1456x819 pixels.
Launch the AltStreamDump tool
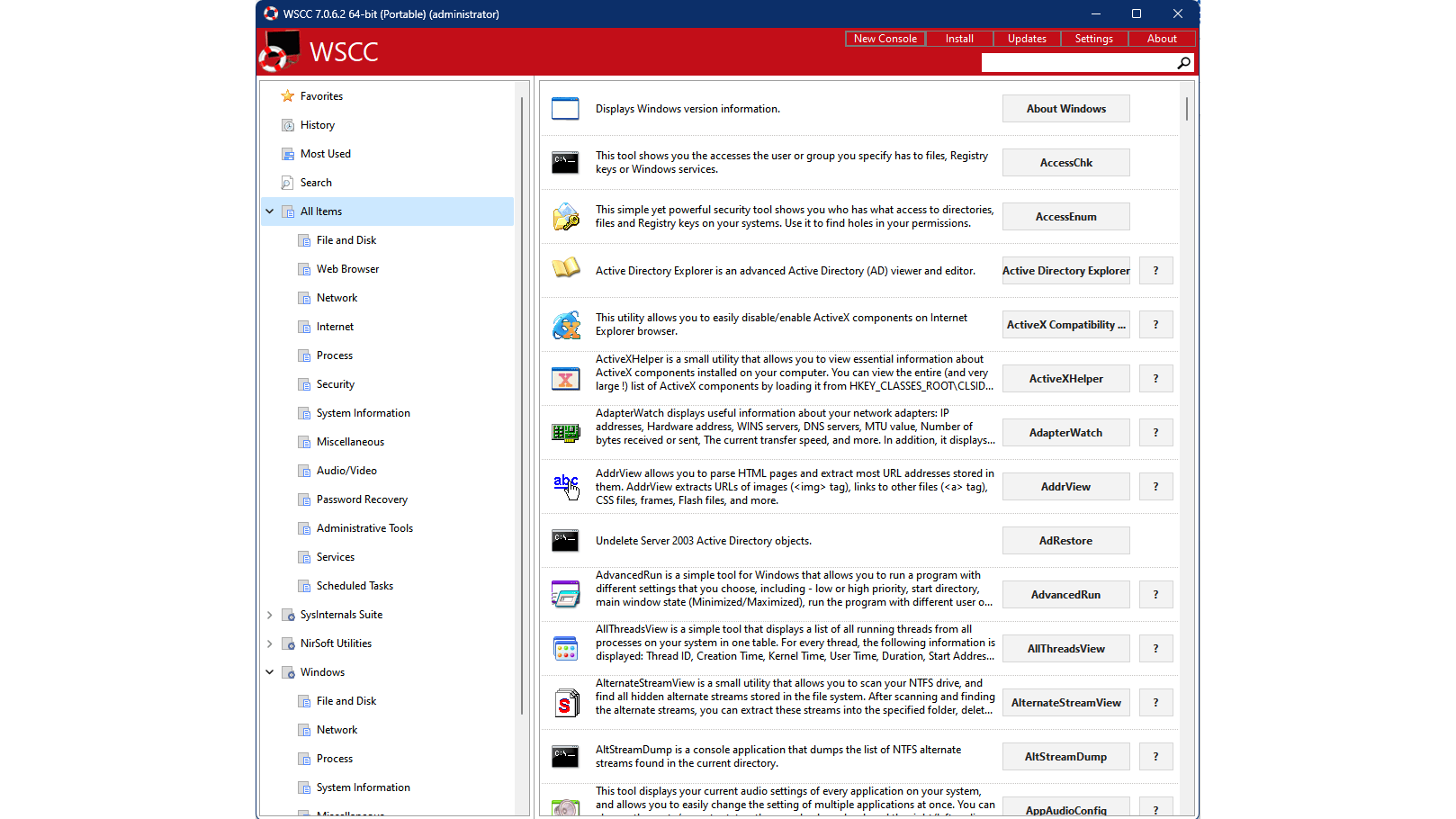[1066, 757]
